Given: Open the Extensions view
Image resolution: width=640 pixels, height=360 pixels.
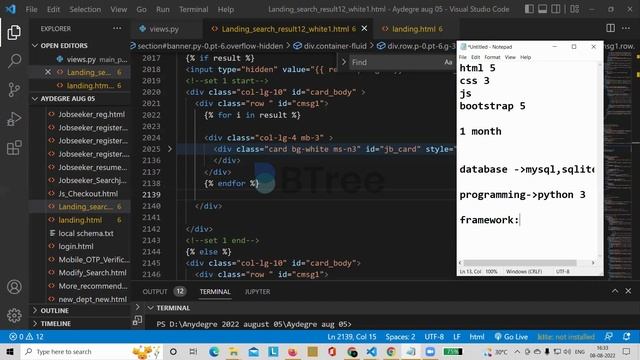Looking at the screenshot, I should [14, 148].
